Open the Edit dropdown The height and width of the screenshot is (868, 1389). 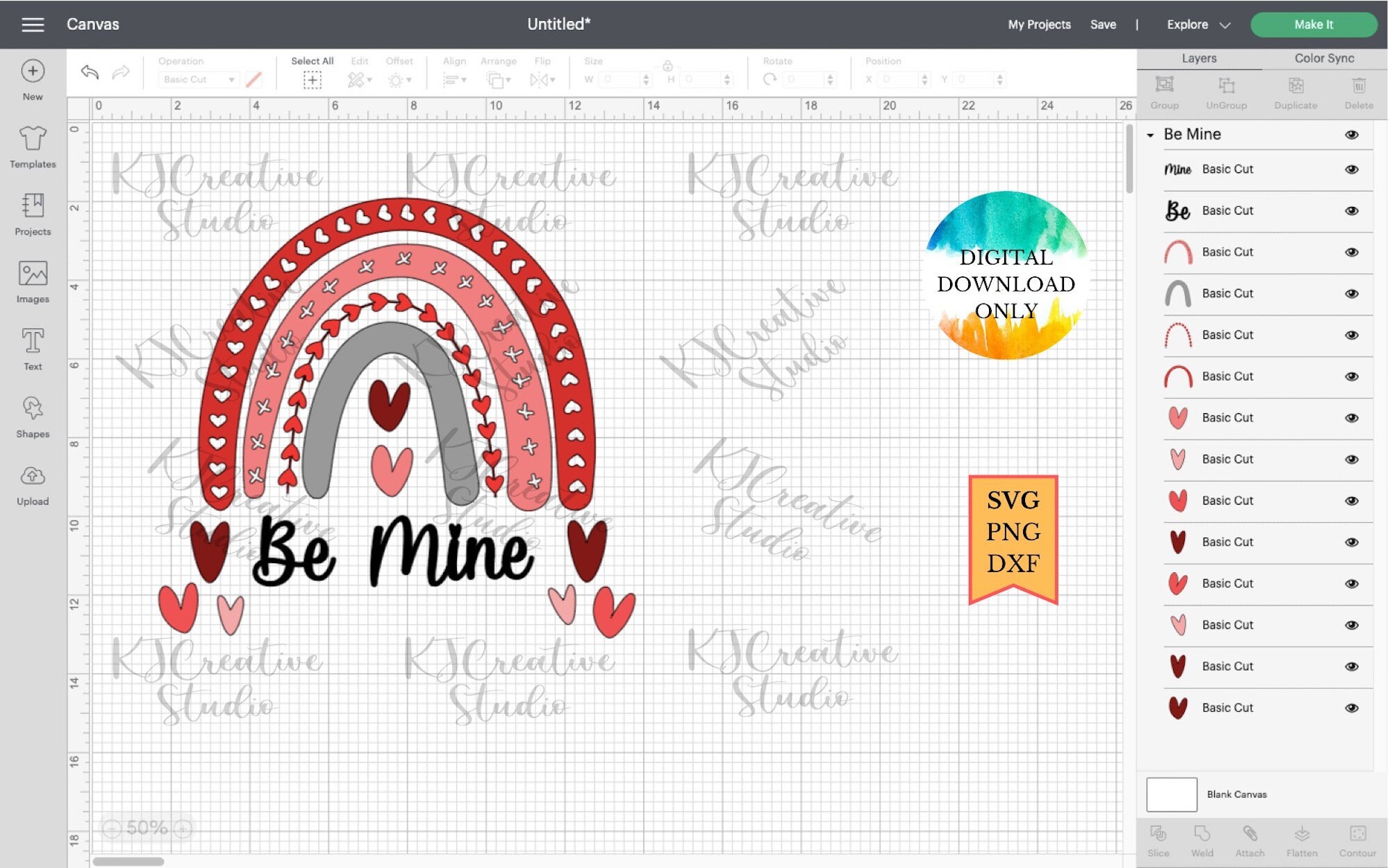[360, 80]
